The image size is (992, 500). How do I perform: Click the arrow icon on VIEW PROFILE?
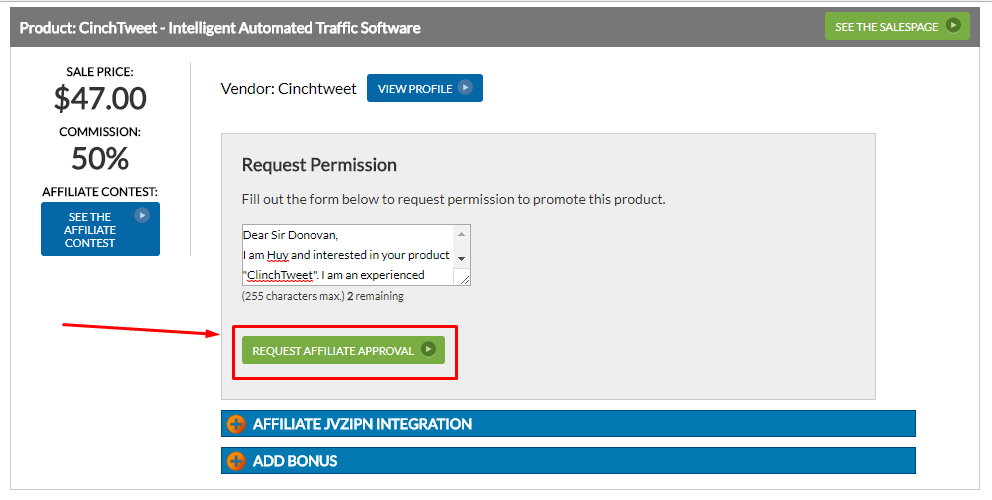pyautogui.click(x=465, y=87)
